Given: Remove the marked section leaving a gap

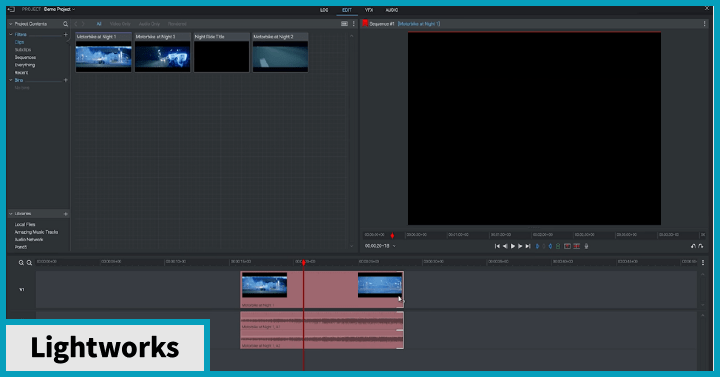Looking at the screenshot, I should click(x=568, y=247).
